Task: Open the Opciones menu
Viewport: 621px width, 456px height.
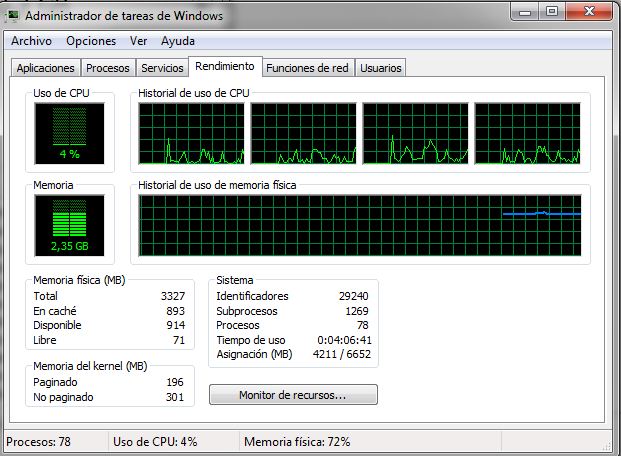Action: [x=91, y=41]
